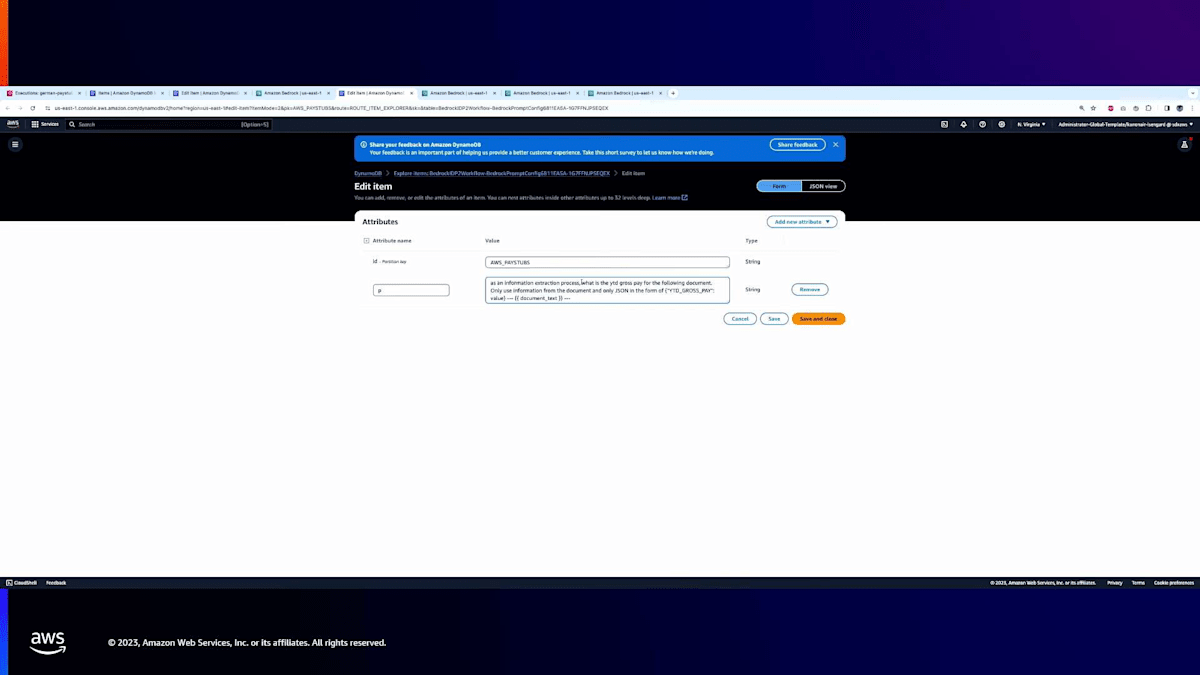The width and height of the screenshot is (1200, 675).
Task: Switch to last Amazon Bedrock browser tab
Action: tap(625, 93)
